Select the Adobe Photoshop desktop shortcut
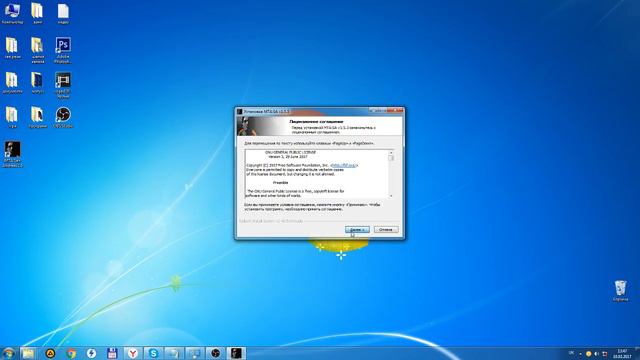Screen dimensions: 640x360 coord(63,51)
